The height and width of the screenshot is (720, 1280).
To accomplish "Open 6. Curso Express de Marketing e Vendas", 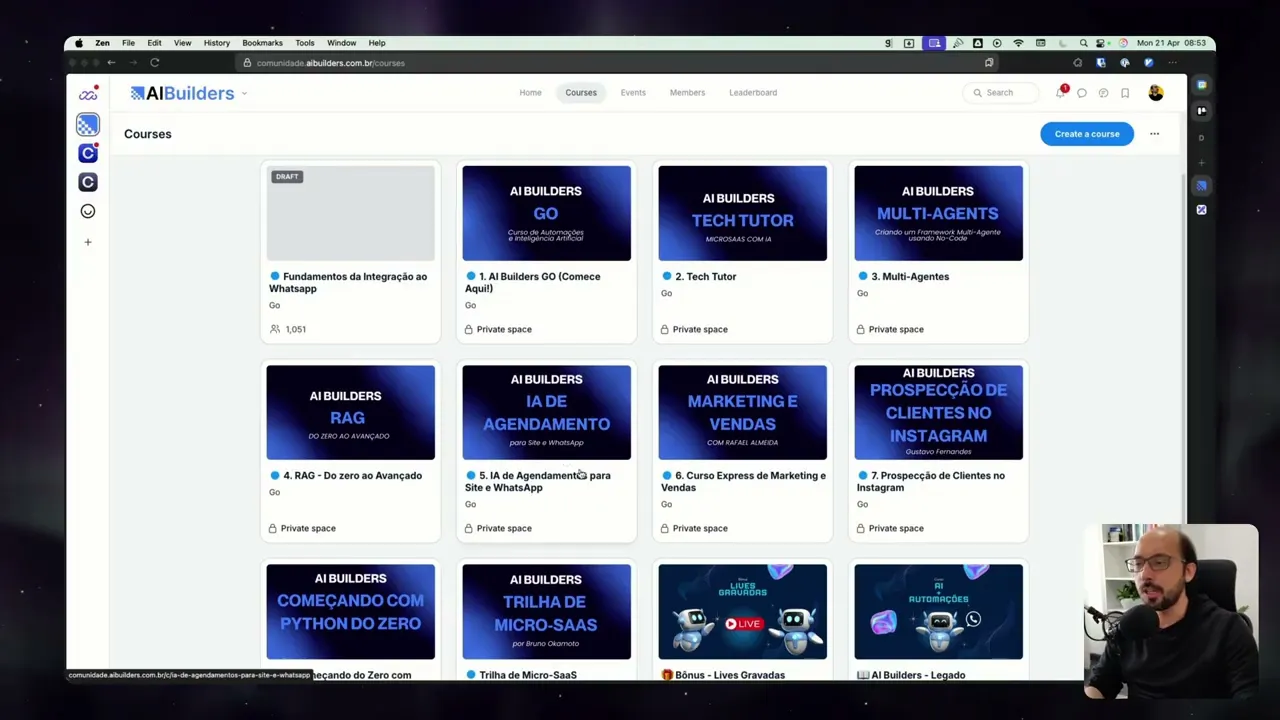I will [x=743, y=481].
